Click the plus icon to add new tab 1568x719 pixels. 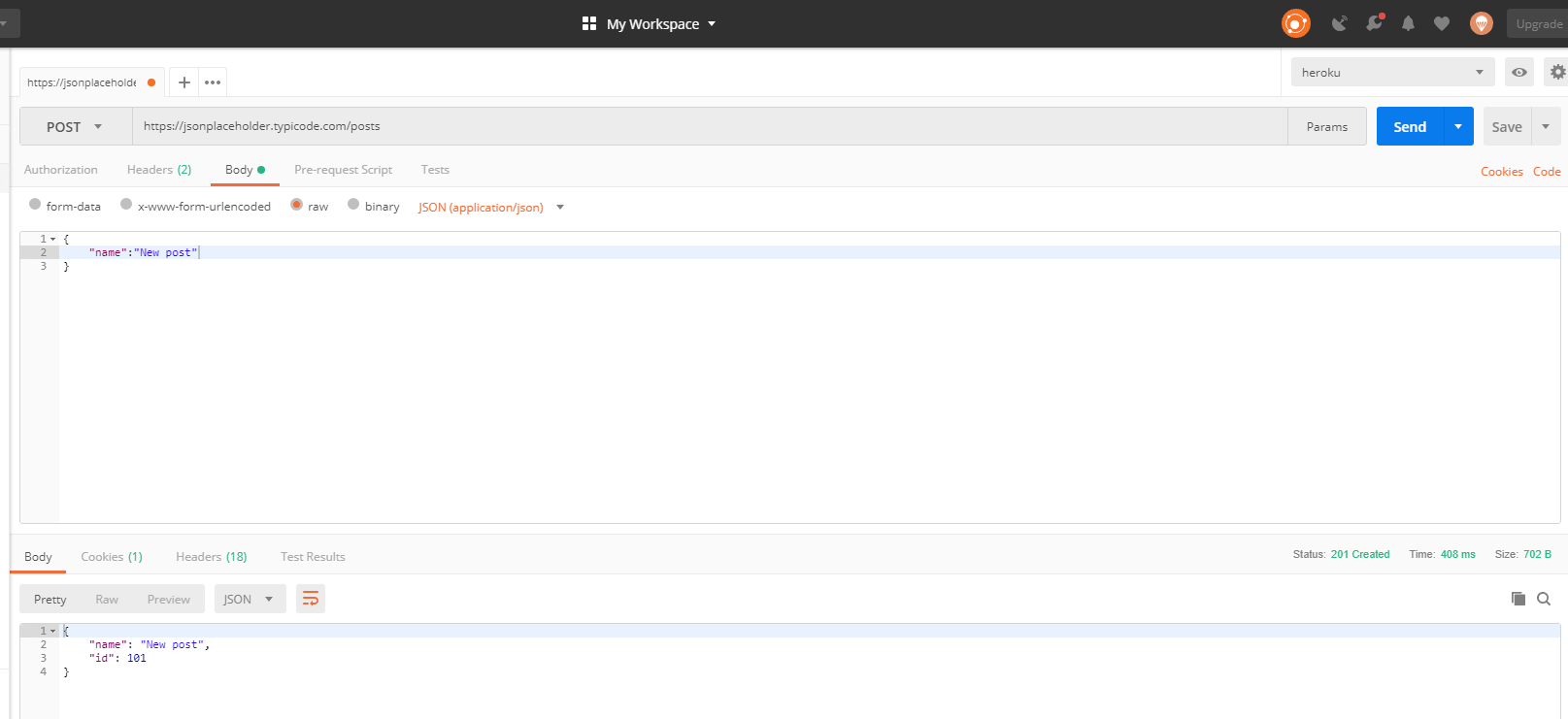[184, 82]
